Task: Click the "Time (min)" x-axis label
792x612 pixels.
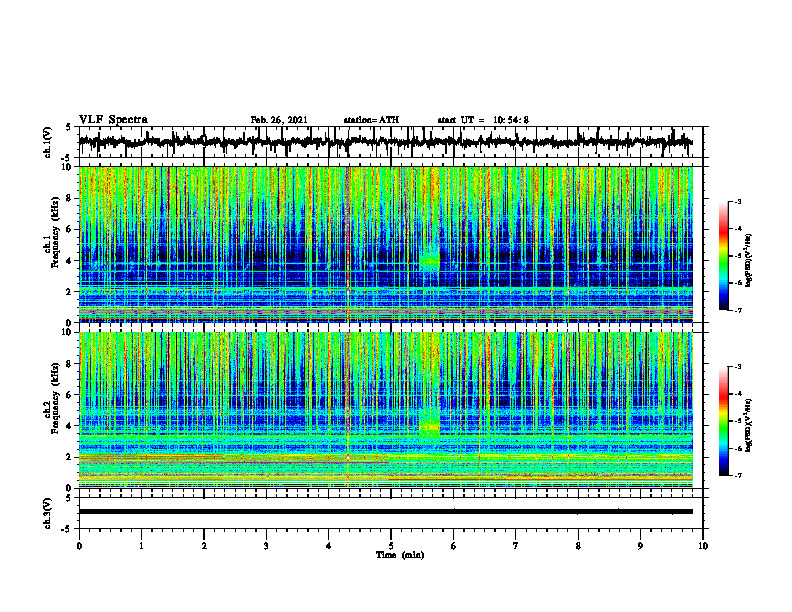Action: pyautogui.click(x=400, y=555)
